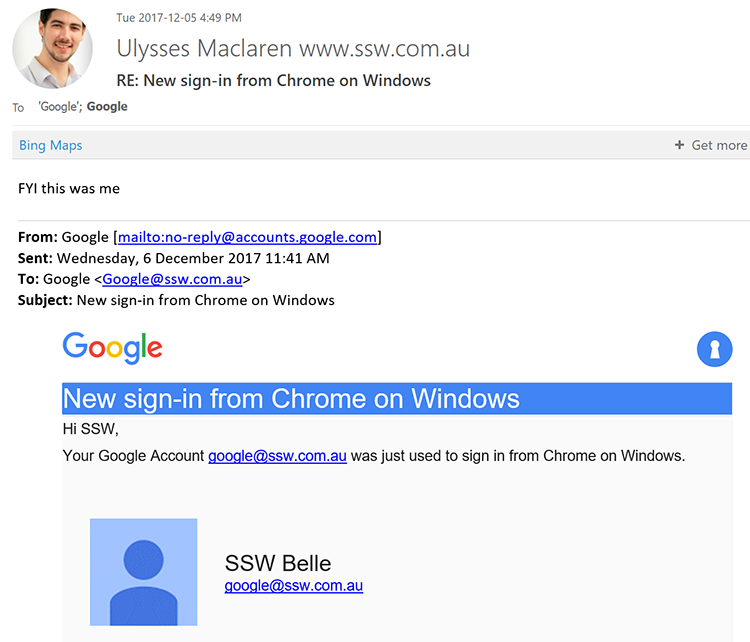
Task: Click the Tue 2017-12-05 timestamp
Action: pyautogui.click(x=178, y=18)
